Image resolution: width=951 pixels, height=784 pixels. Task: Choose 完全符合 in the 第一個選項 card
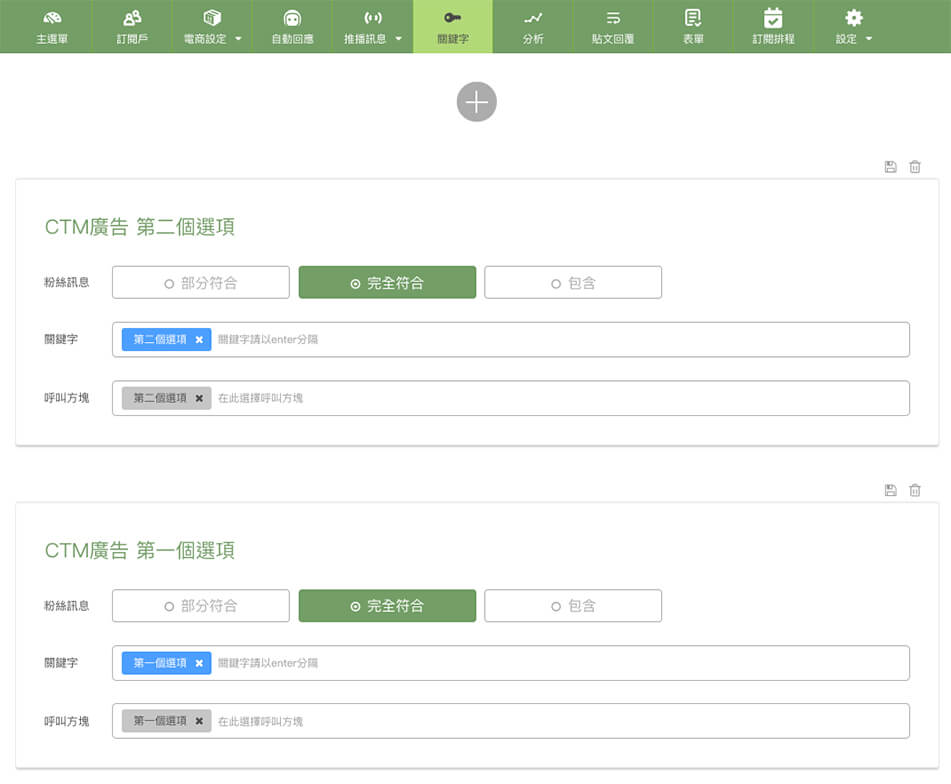(387, 606)
